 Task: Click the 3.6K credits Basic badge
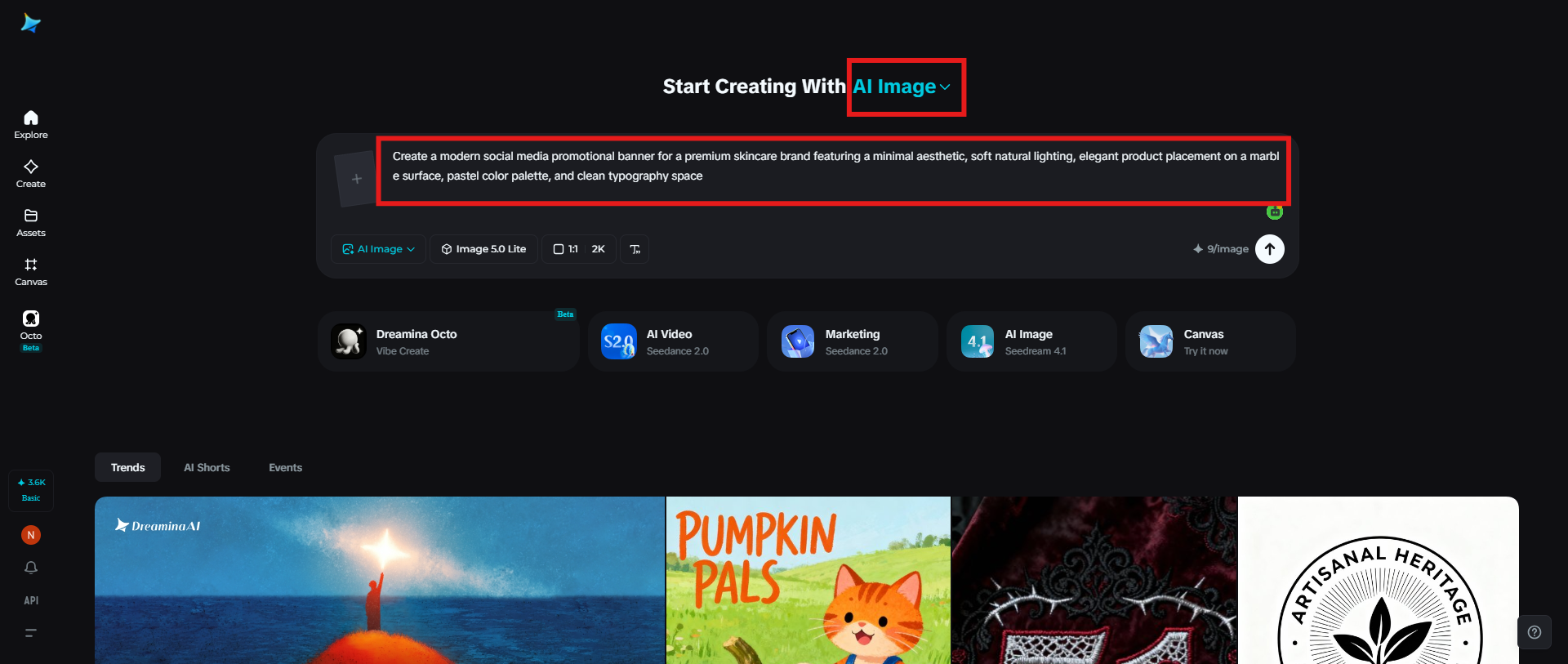coord(31,490)
